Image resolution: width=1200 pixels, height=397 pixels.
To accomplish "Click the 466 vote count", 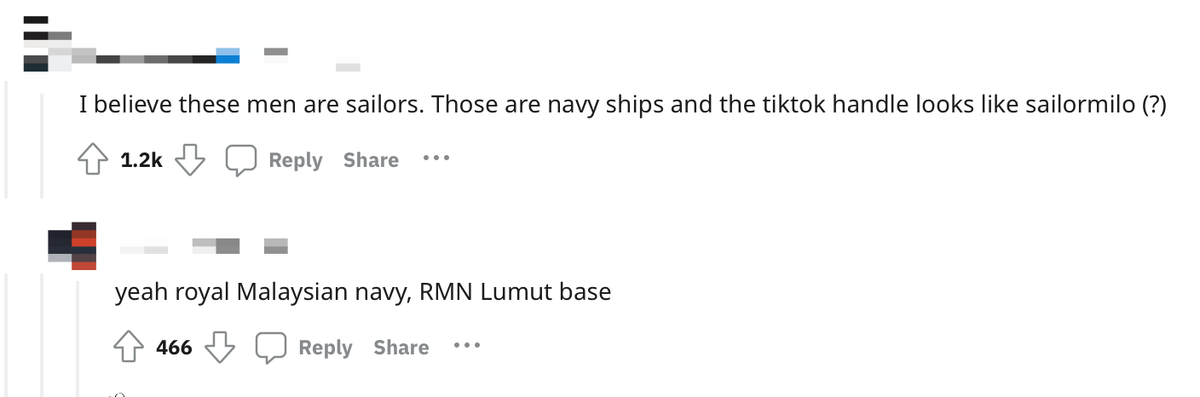I will [x=174, y=348].
